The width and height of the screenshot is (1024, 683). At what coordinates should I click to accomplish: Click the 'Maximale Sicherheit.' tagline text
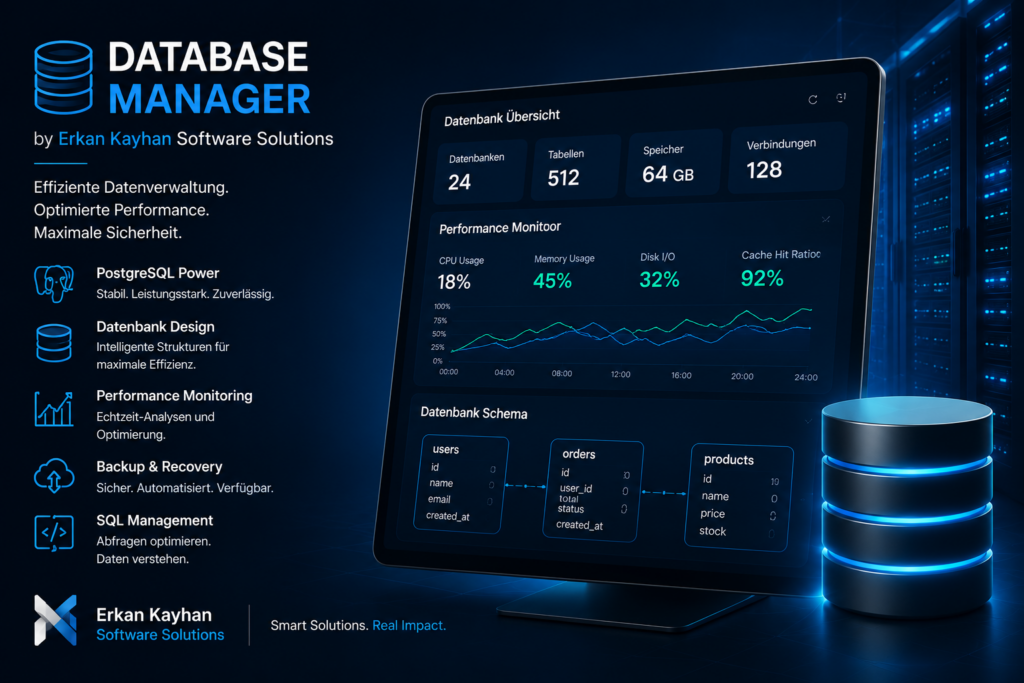point(108,232)
